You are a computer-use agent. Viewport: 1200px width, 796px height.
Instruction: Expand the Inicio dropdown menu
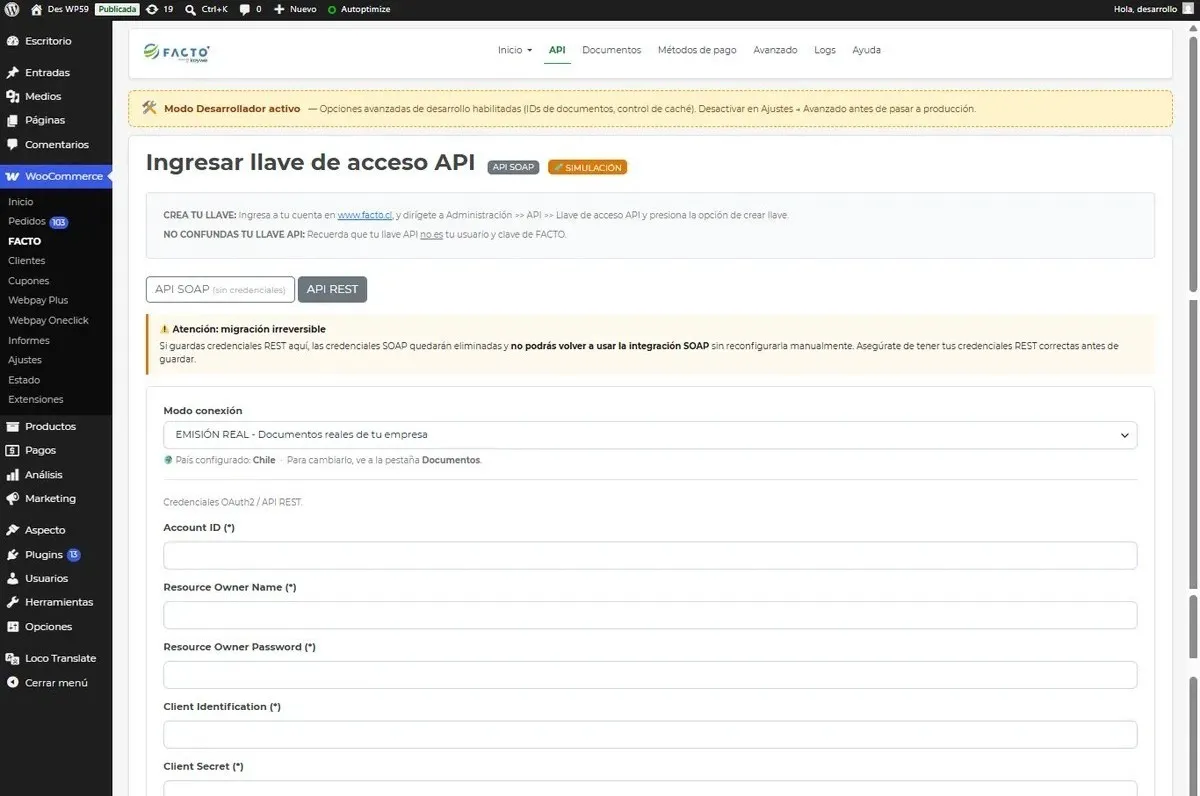click(x=515, y=50)
